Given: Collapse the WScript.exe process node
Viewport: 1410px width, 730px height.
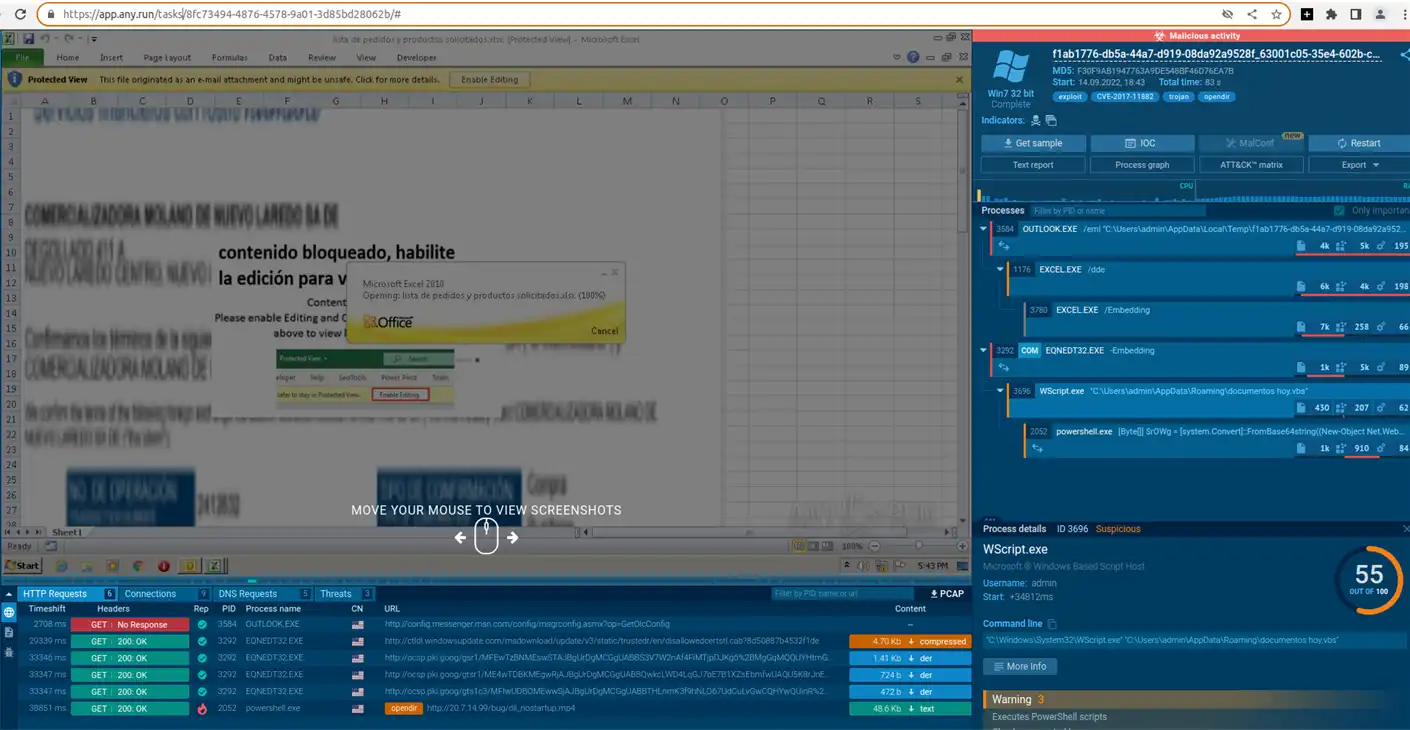Looking at the screenshot, I should click(1000, 391).
